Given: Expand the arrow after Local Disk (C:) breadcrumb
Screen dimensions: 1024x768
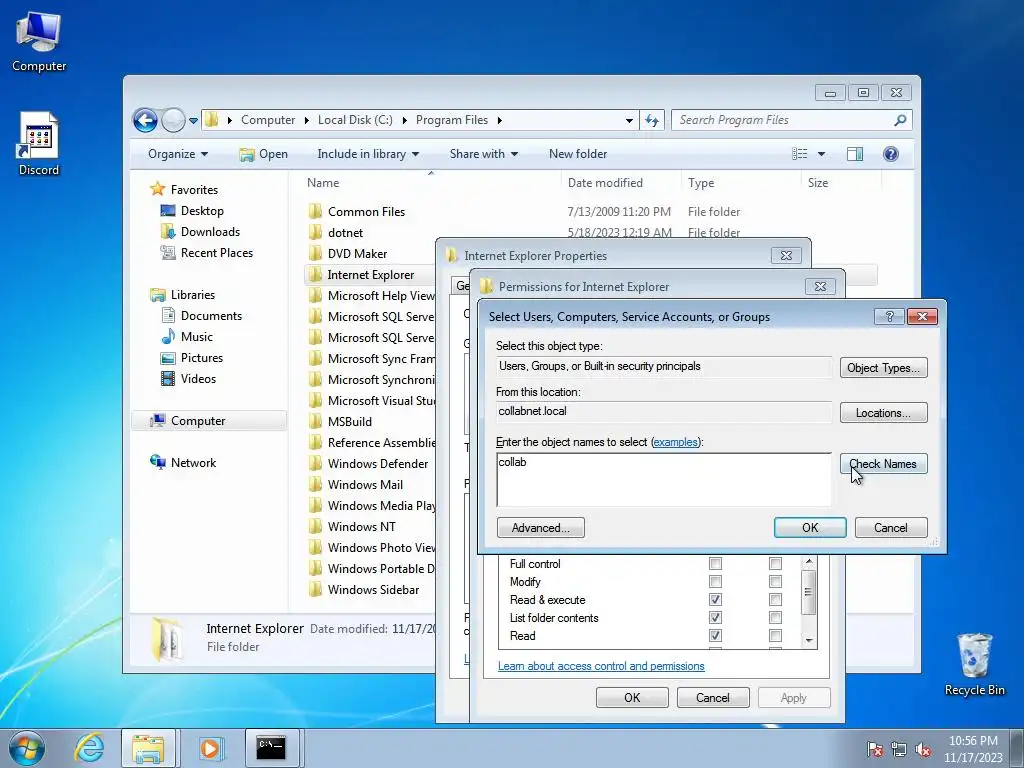Looking at the screenshot, I should coord(404,120).
